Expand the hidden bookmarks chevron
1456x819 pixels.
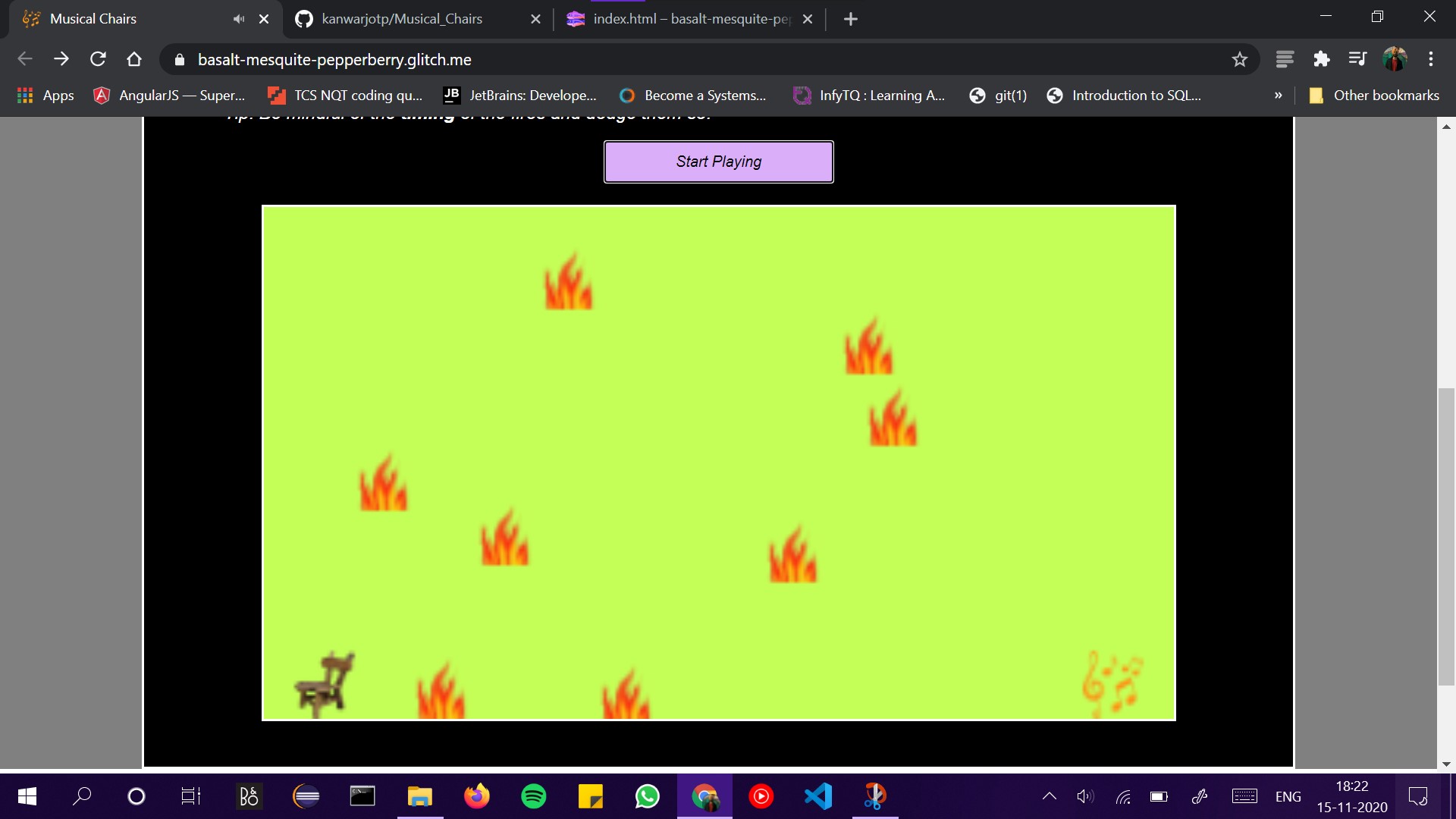pyautogui.click(x=1278, y=96)
